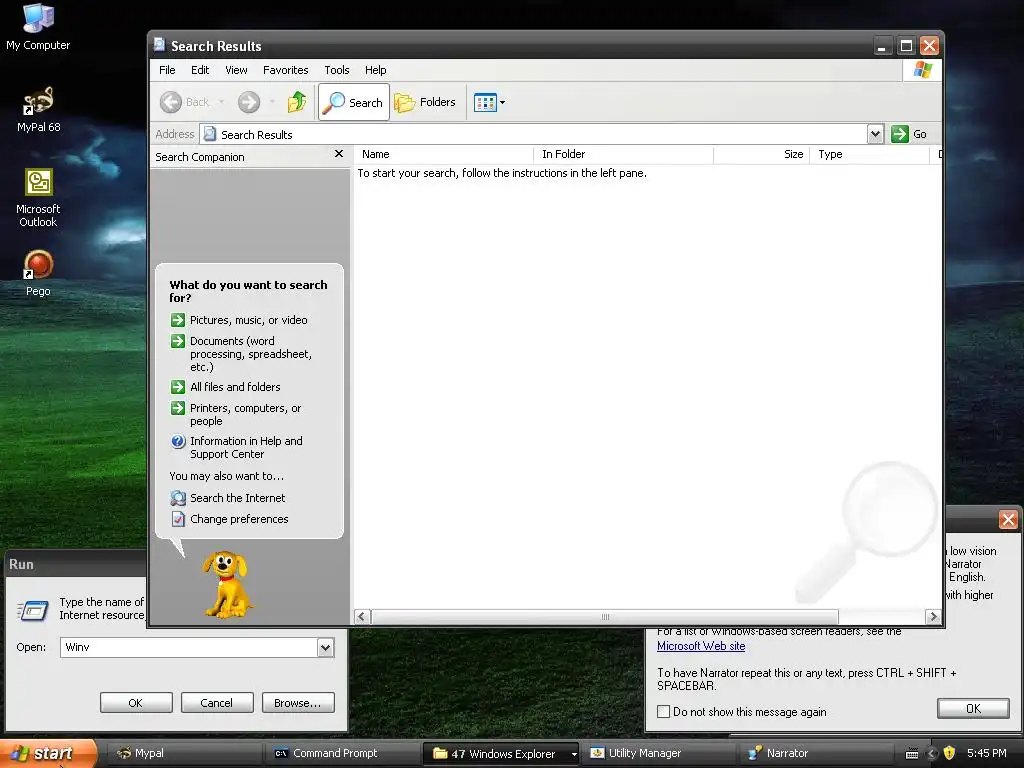Search for Printers, computers, or people

pos(236,414)
